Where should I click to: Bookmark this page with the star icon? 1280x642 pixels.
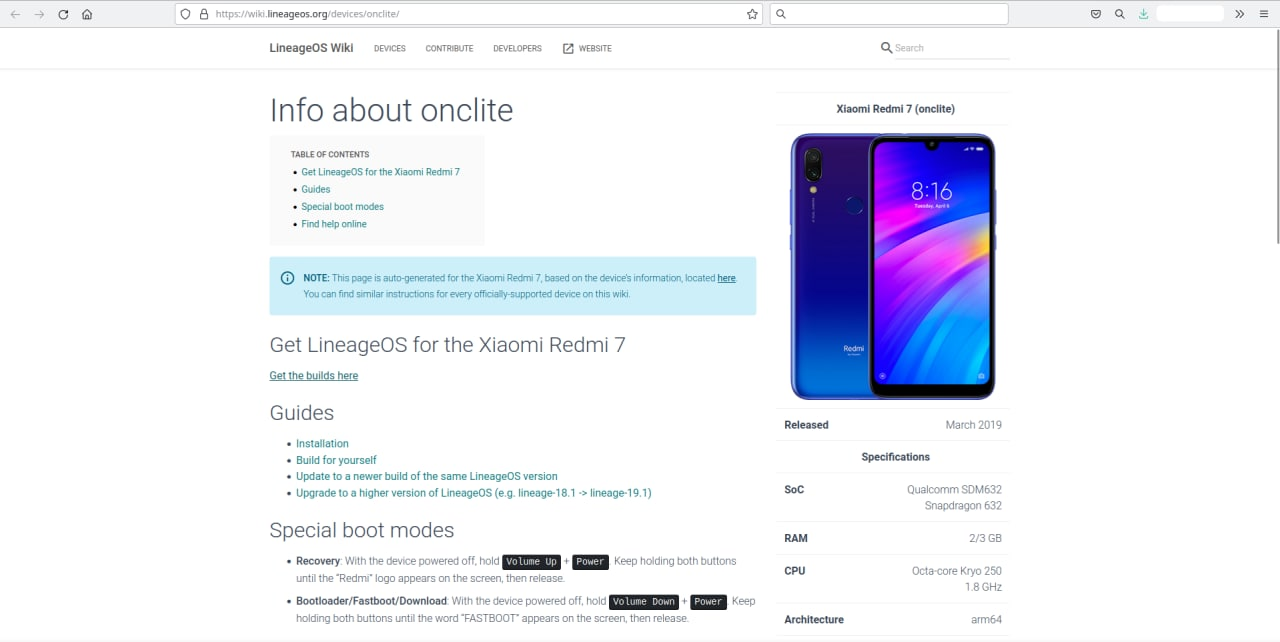pos(752,15)
